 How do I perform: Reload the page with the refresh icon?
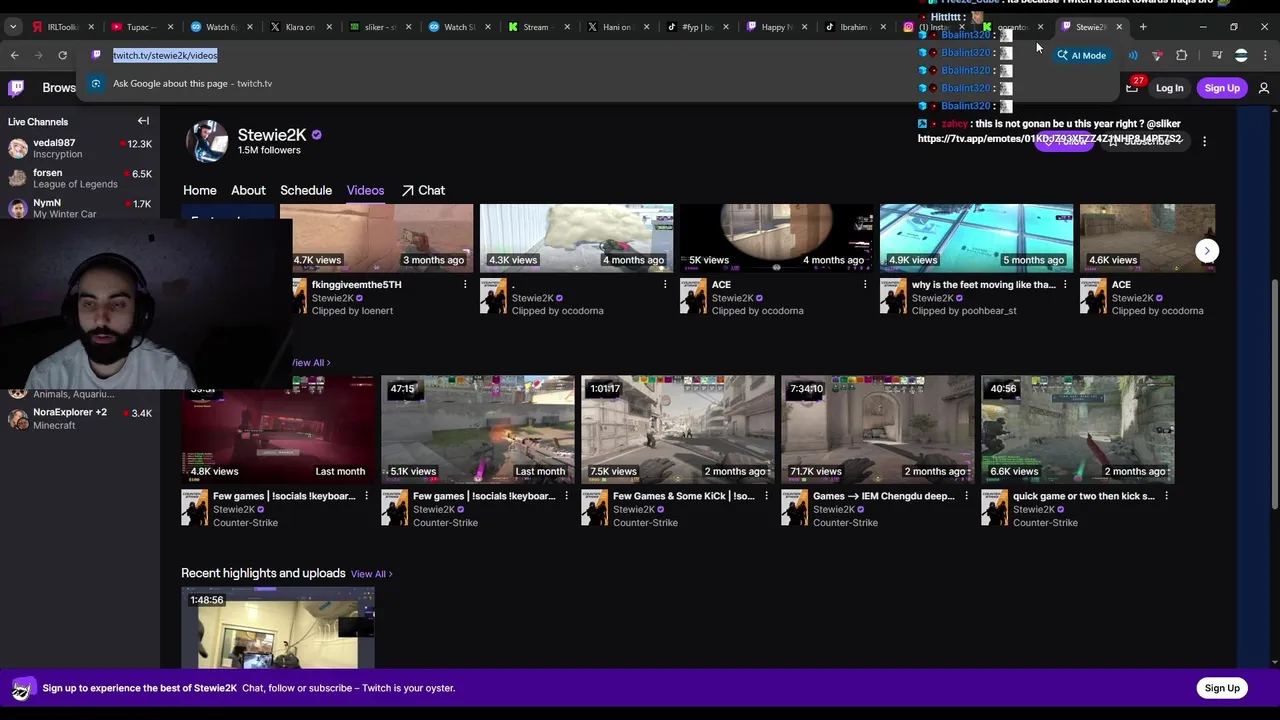[x=62, y=55]
